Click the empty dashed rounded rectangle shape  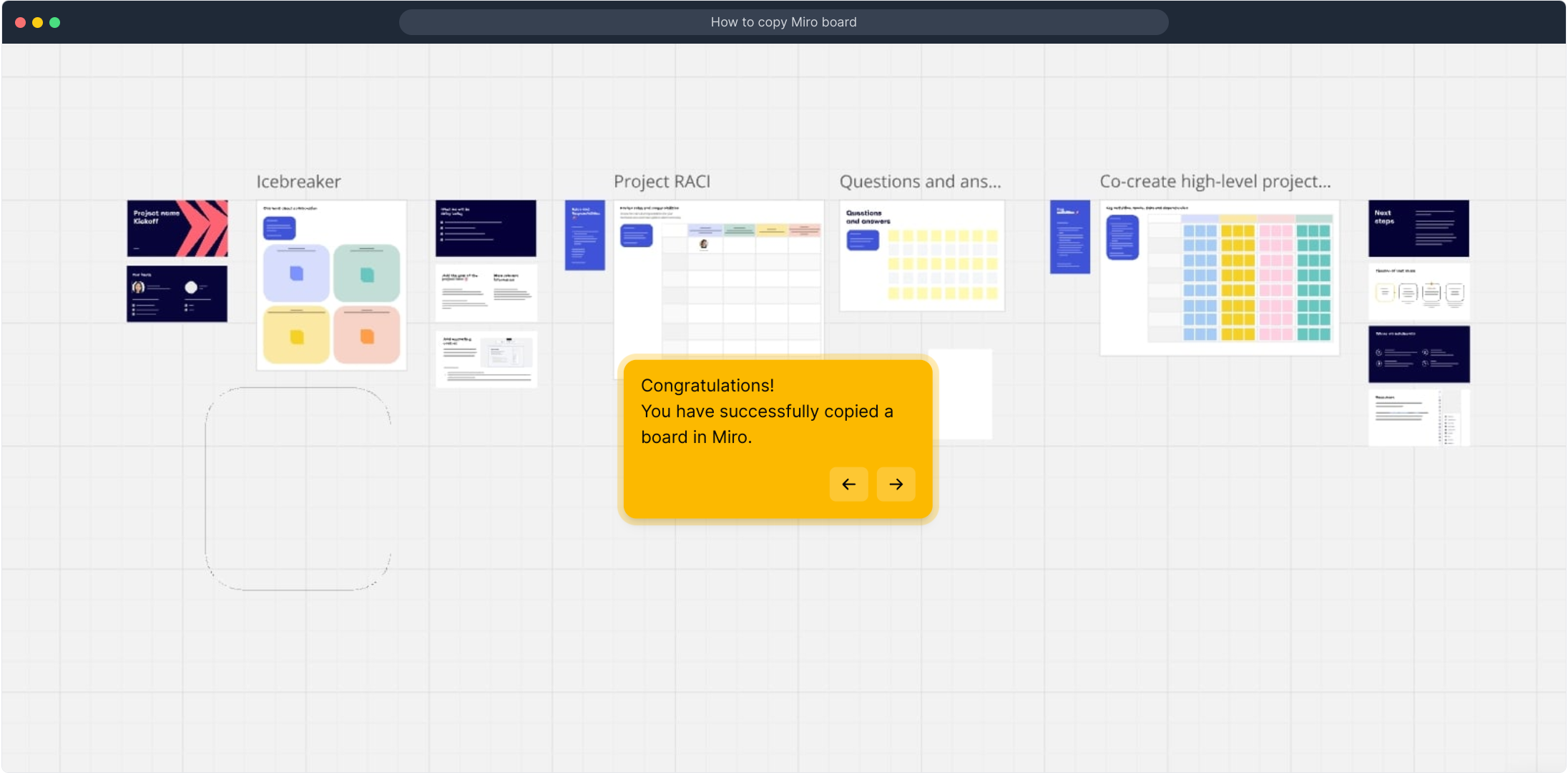298,489
